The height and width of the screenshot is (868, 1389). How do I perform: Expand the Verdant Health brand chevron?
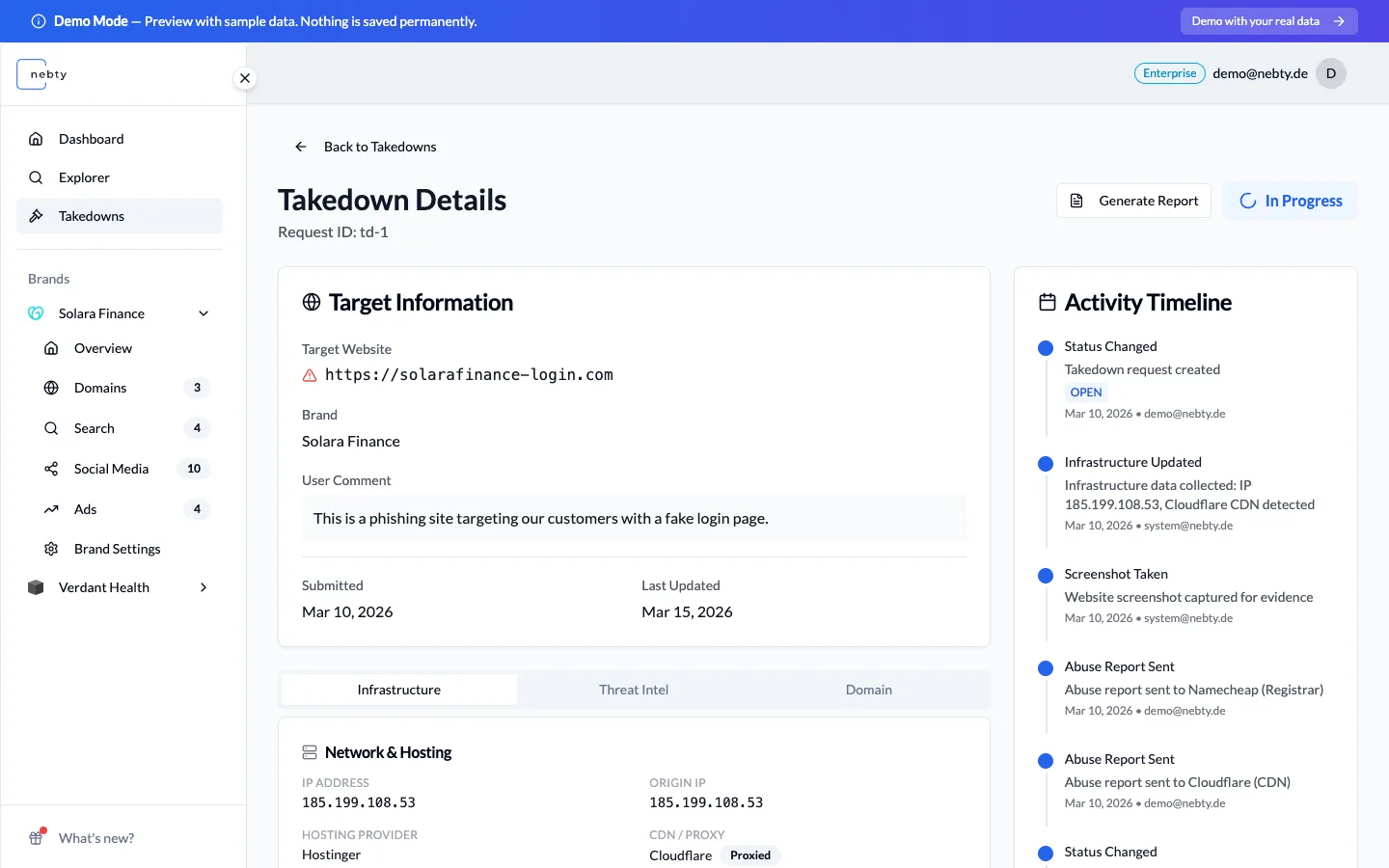point(204,587)
